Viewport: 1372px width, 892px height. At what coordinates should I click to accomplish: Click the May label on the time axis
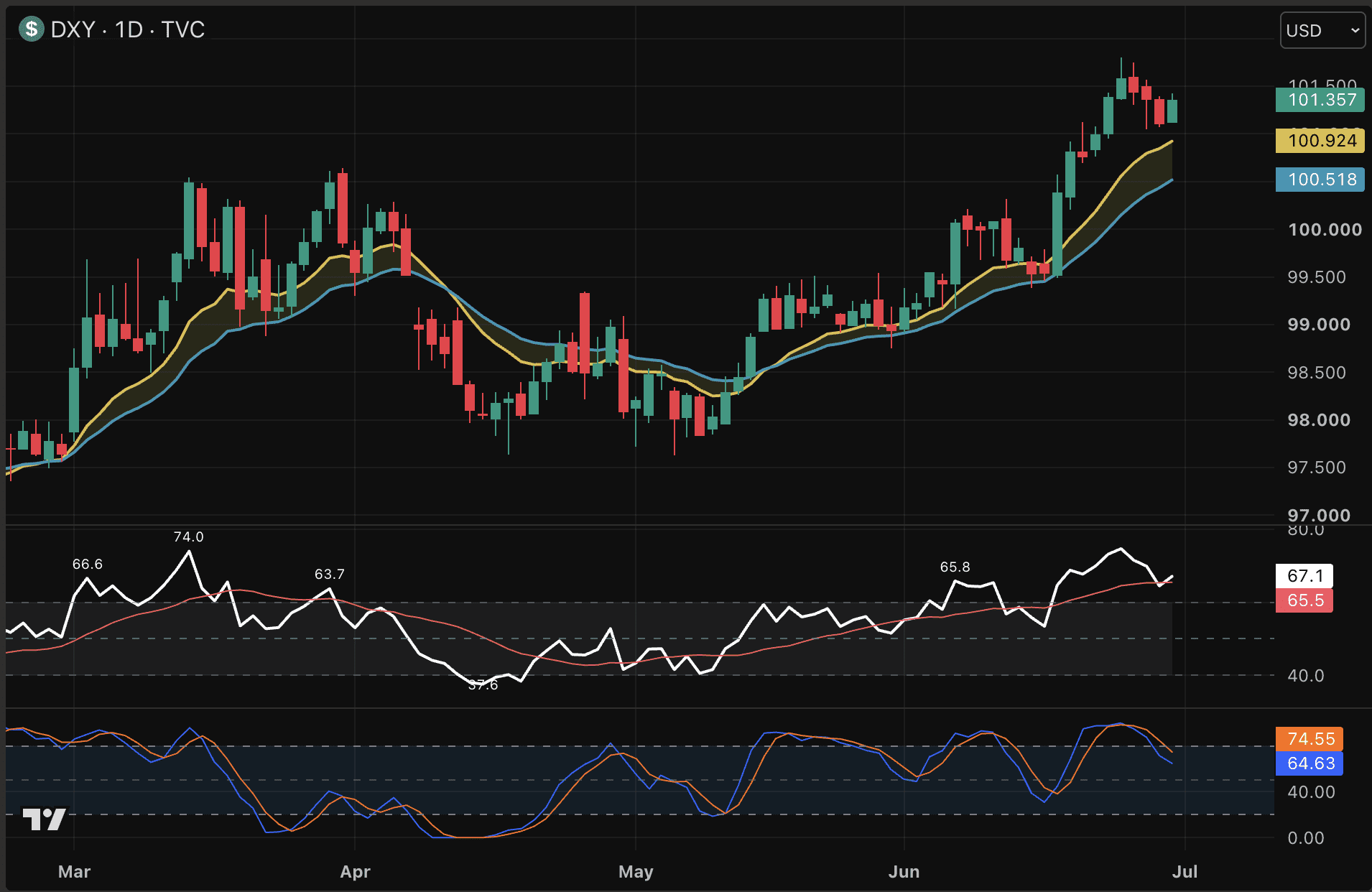[636, 872]
